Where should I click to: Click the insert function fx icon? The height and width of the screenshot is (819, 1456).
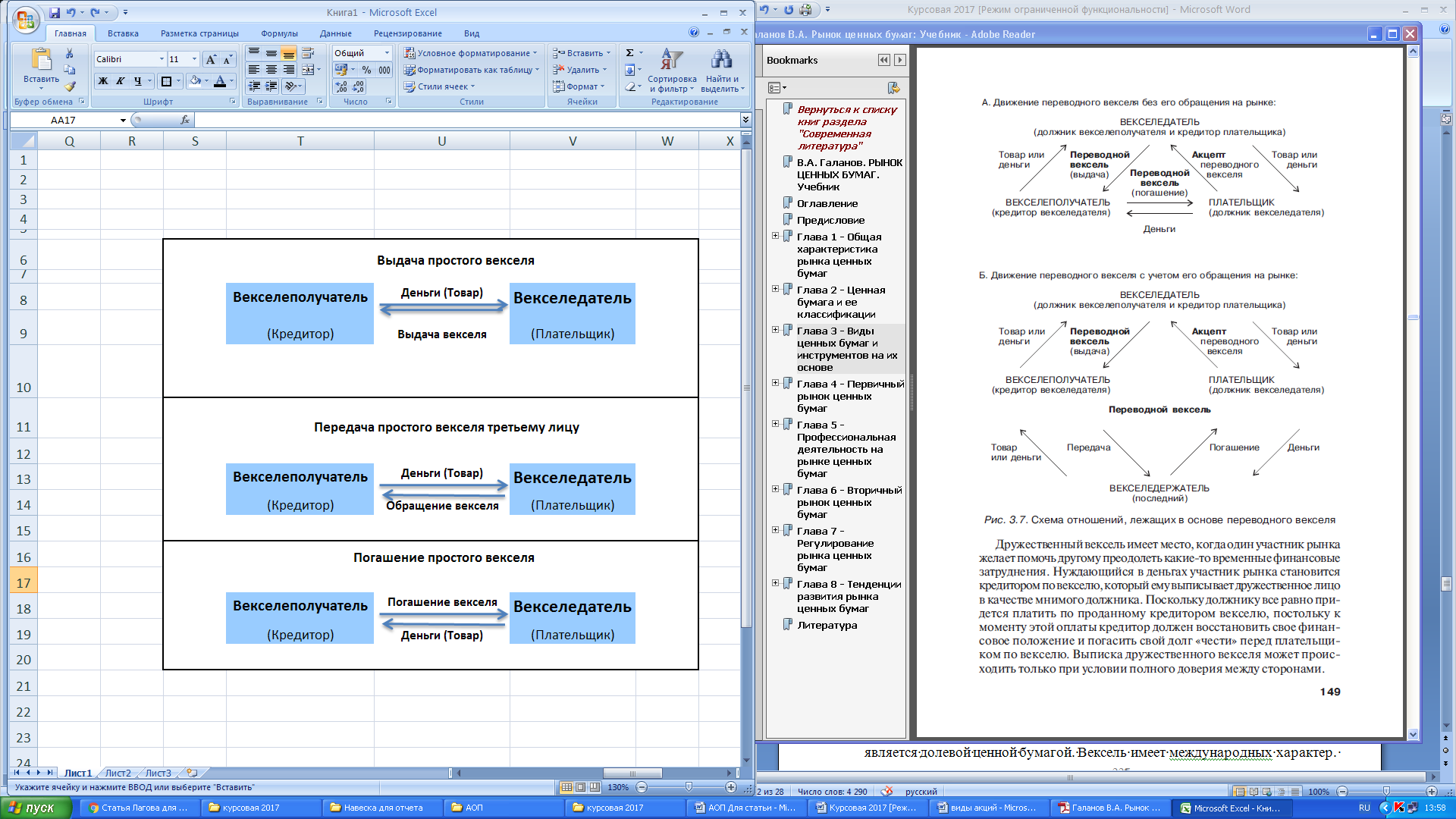tap(185, 120)
